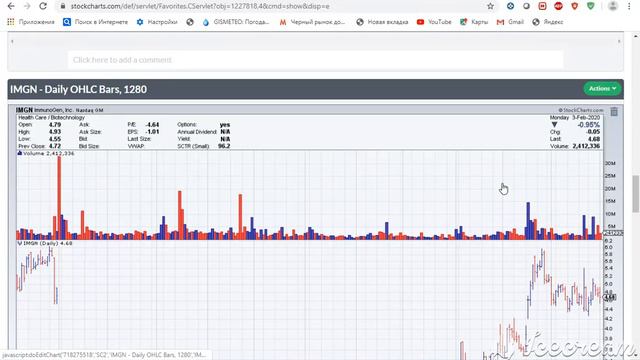Click the red shield extension icon

[575, 6]
